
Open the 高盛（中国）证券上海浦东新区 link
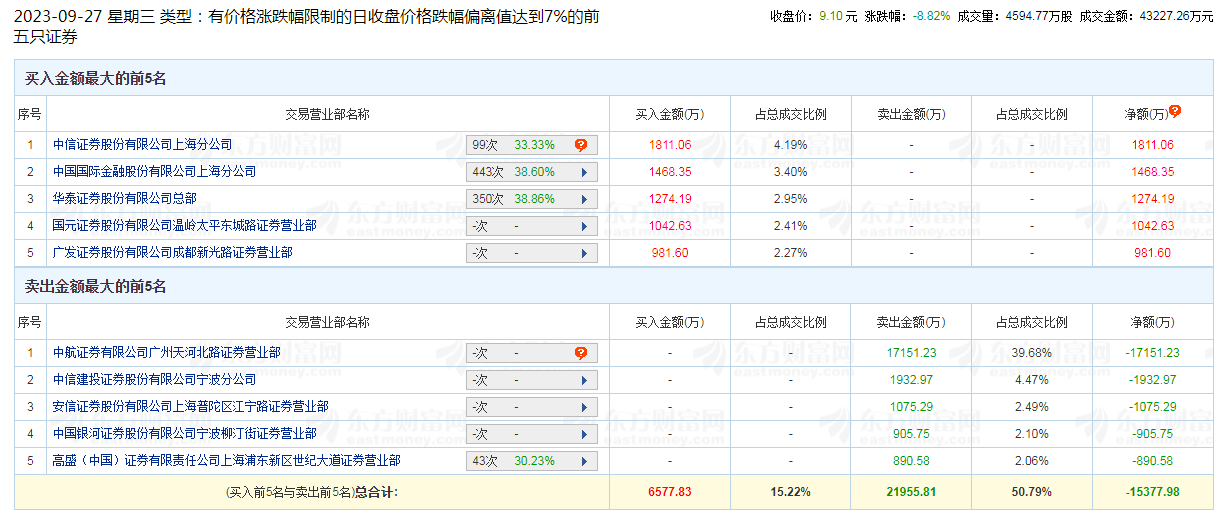click(226, 461)
